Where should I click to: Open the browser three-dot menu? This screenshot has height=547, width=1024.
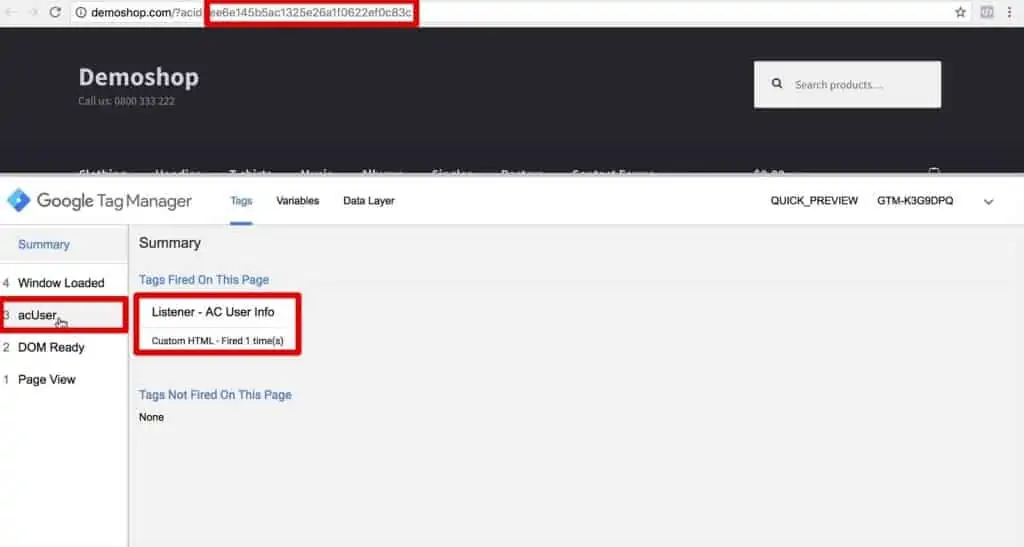point(1009,12)
